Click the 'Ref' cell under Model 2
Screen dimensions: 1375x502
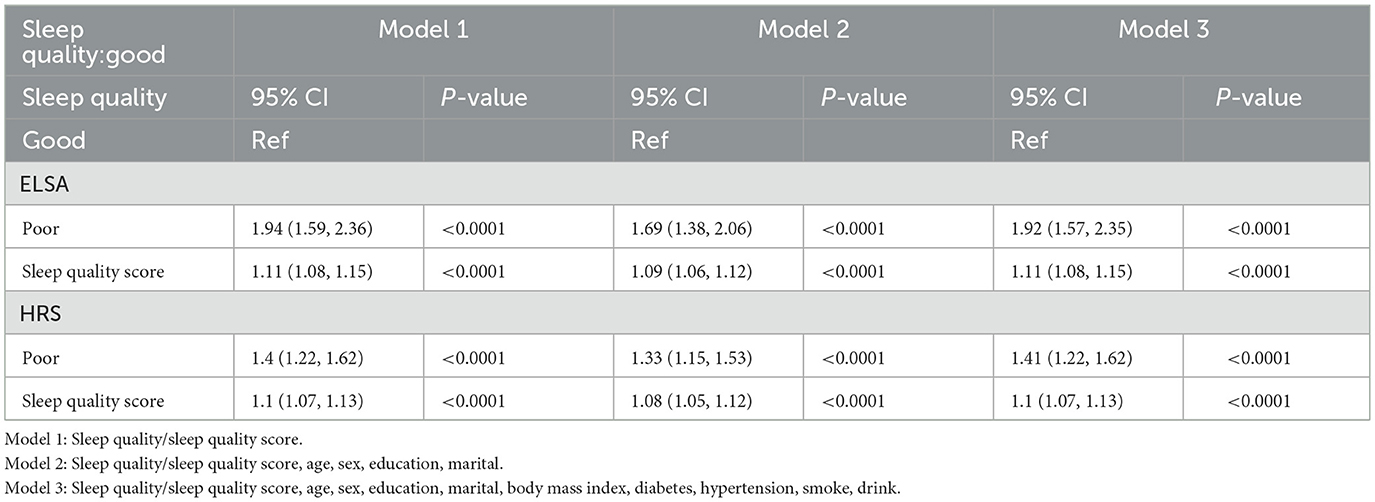650,140
